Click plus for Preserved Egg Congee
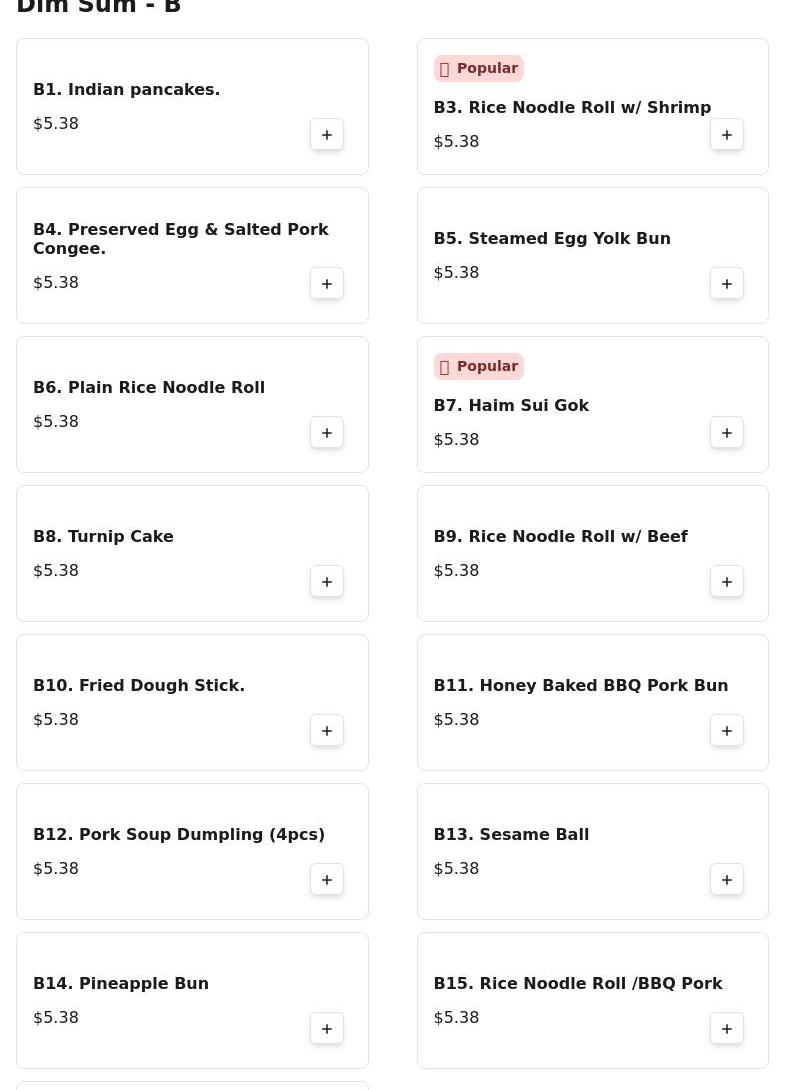 click(327, 284)
